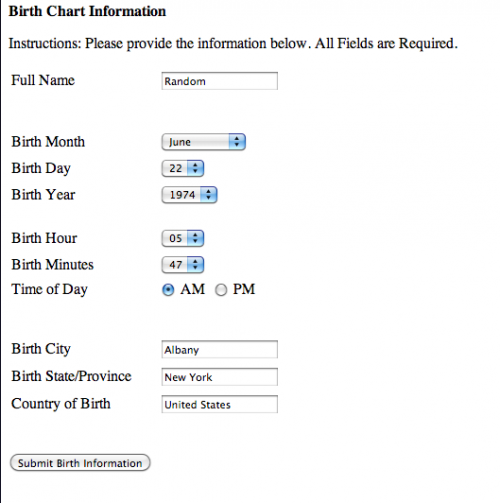
Task: Click the Full Name text field
Action: [219, 81]
